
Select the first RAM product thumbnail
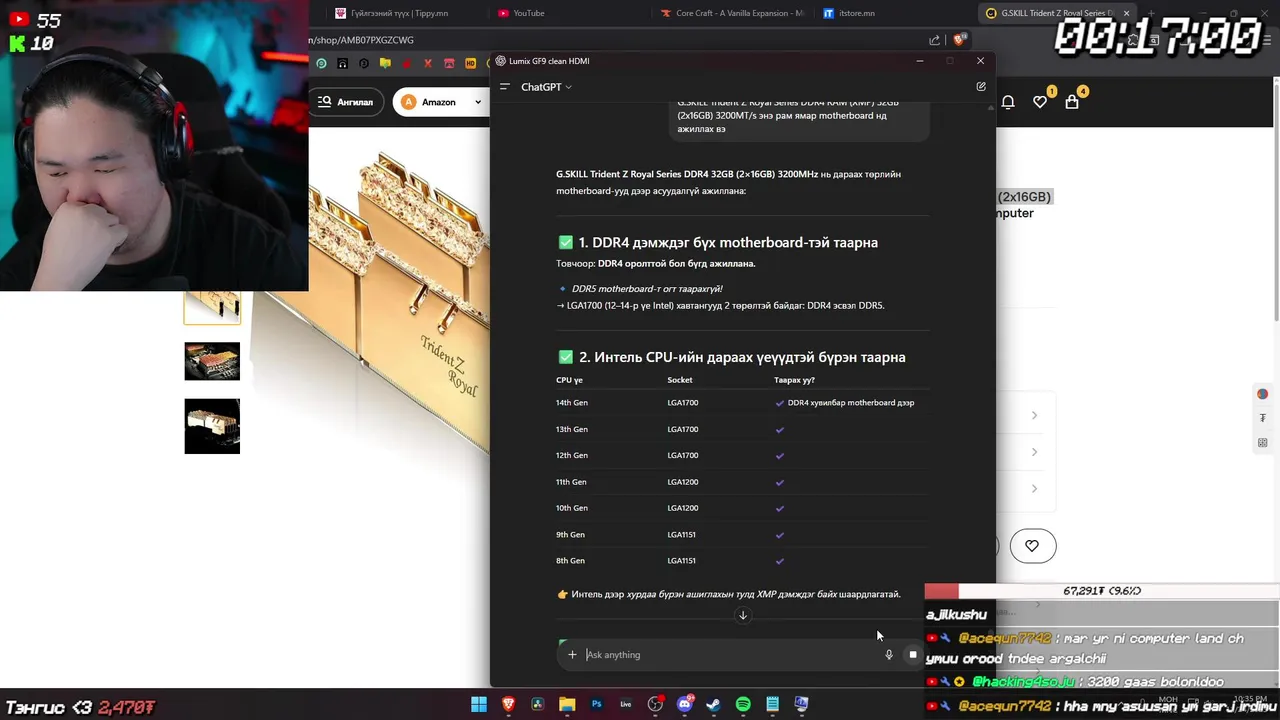point(212,308)
